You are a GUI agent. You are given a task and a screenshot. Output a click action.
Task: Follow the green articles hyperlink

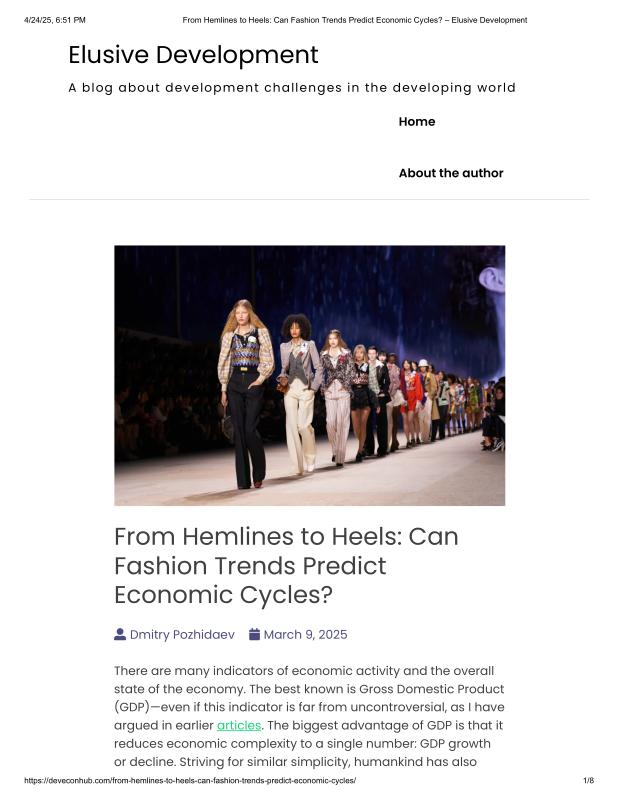[239, 725]
